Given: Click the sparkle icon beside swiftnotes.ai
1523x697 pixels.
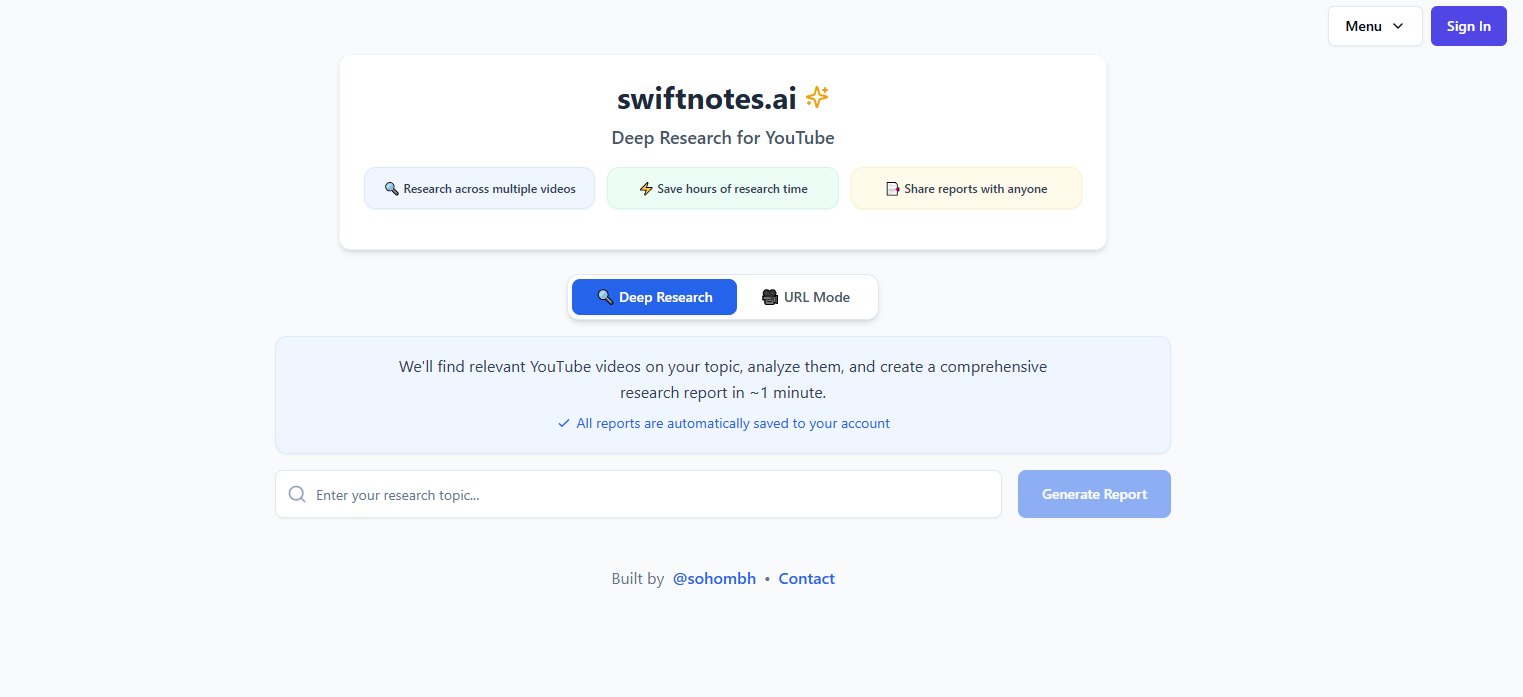Looking at the screenshot, I should [817, 98].
